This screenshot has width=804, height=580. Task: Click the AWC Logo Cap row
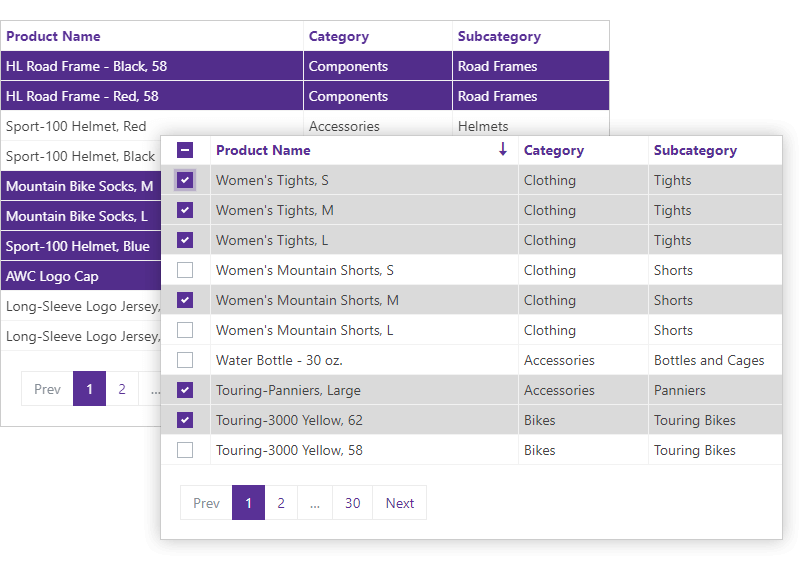tap(52, 276)
